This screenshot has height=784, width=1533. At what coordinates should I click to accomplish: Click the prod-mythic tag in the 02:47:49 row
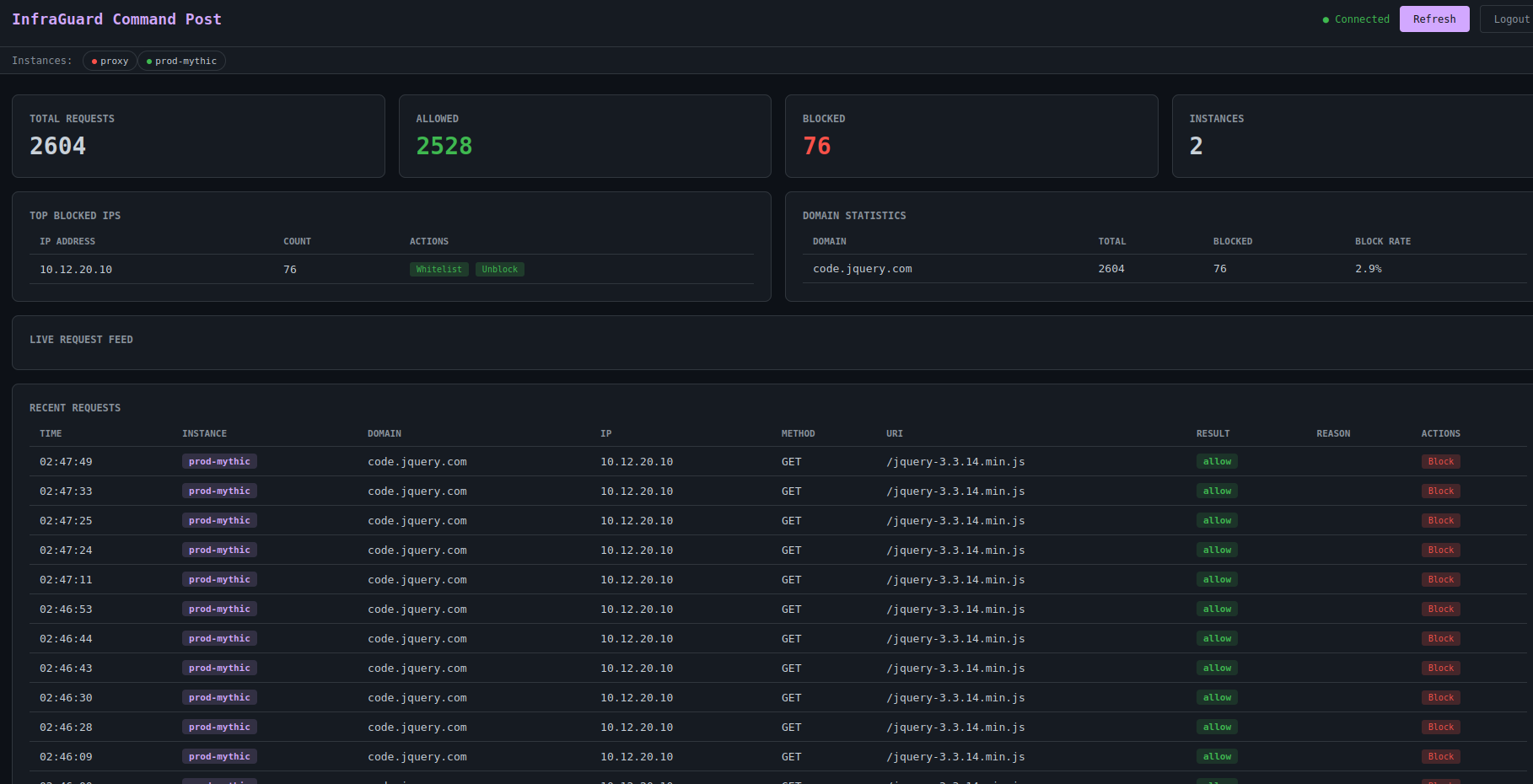click(x=219, y=462)
